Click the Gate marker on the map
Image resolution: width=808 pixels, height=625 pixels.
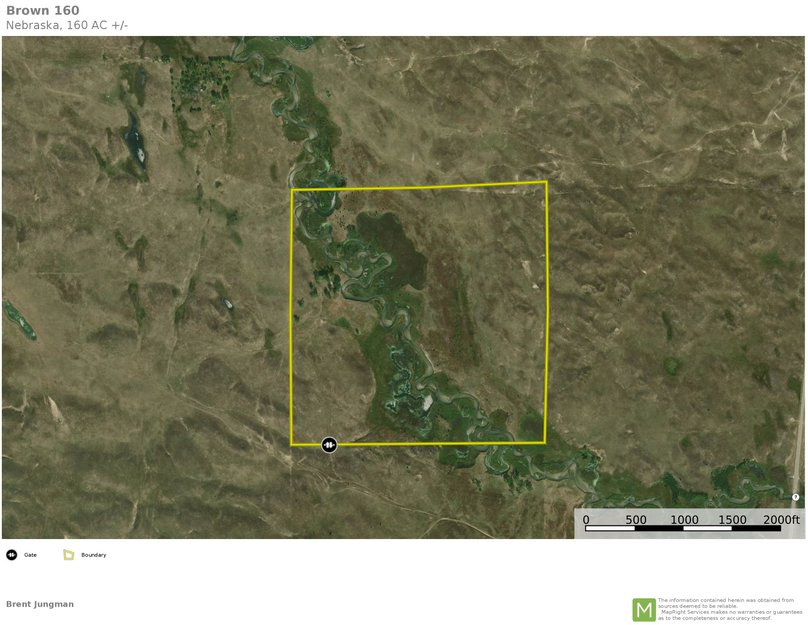point(329,445)
